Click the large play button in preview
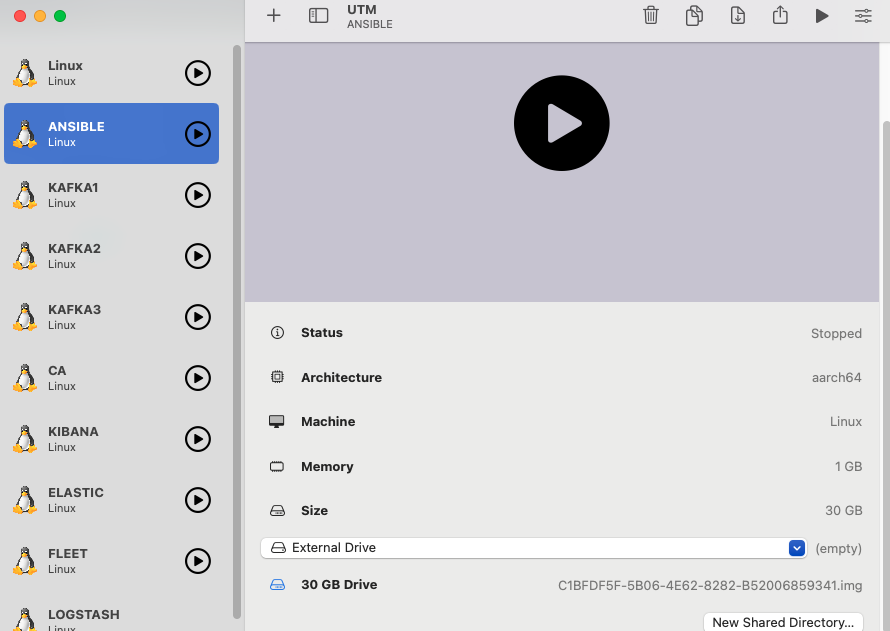 point(561,123)
